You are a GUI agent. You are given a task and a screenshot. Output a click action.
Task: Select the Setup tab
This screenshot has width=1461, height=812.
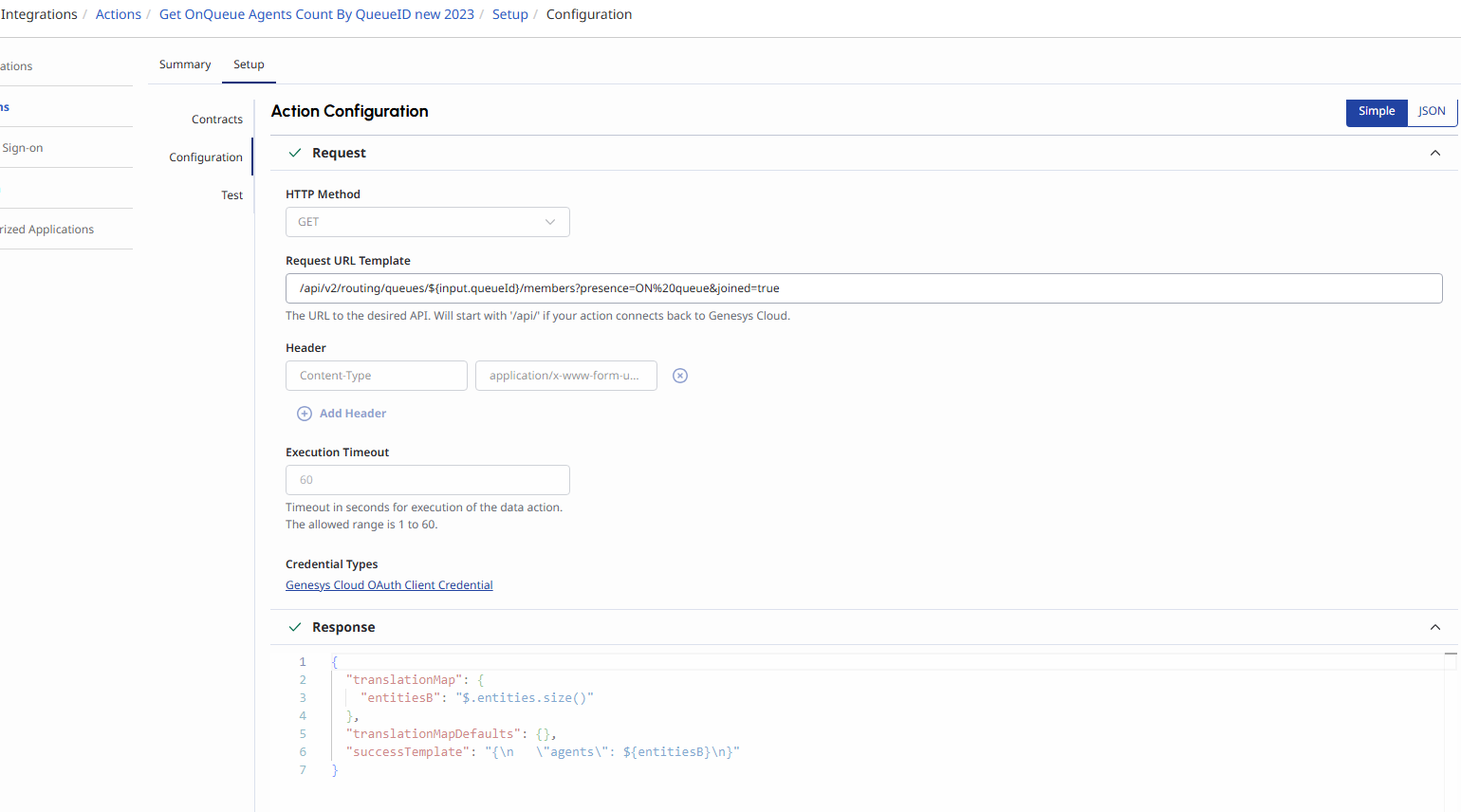[249, 65]
